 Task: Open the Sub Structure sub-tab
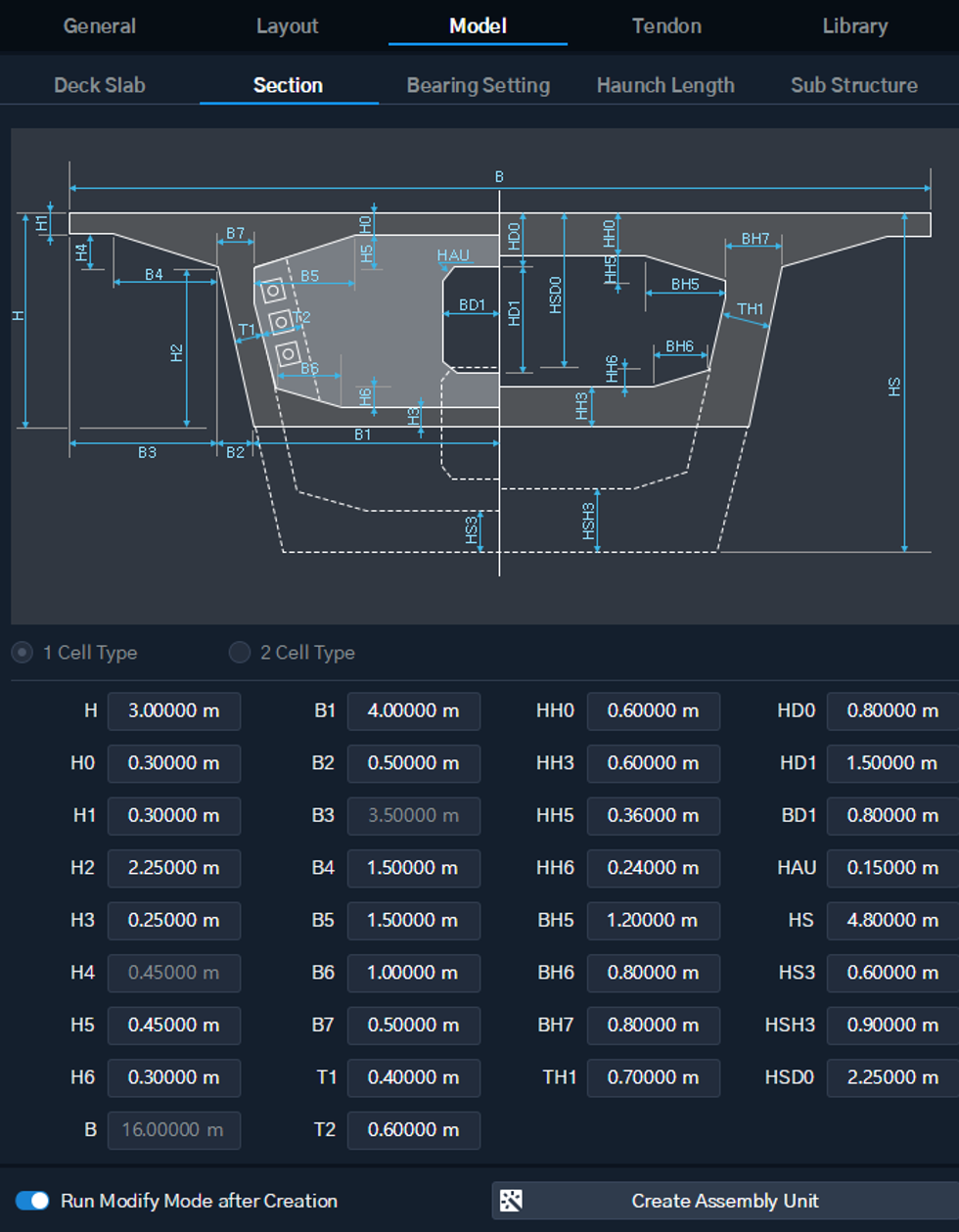tap(854, 85)
